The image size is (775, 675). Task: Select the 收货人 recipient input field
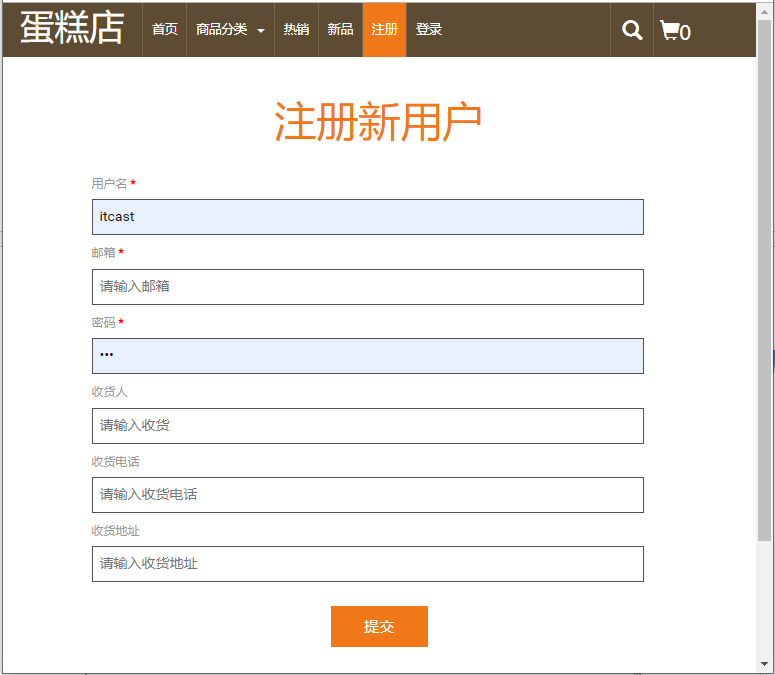(367, 426)
